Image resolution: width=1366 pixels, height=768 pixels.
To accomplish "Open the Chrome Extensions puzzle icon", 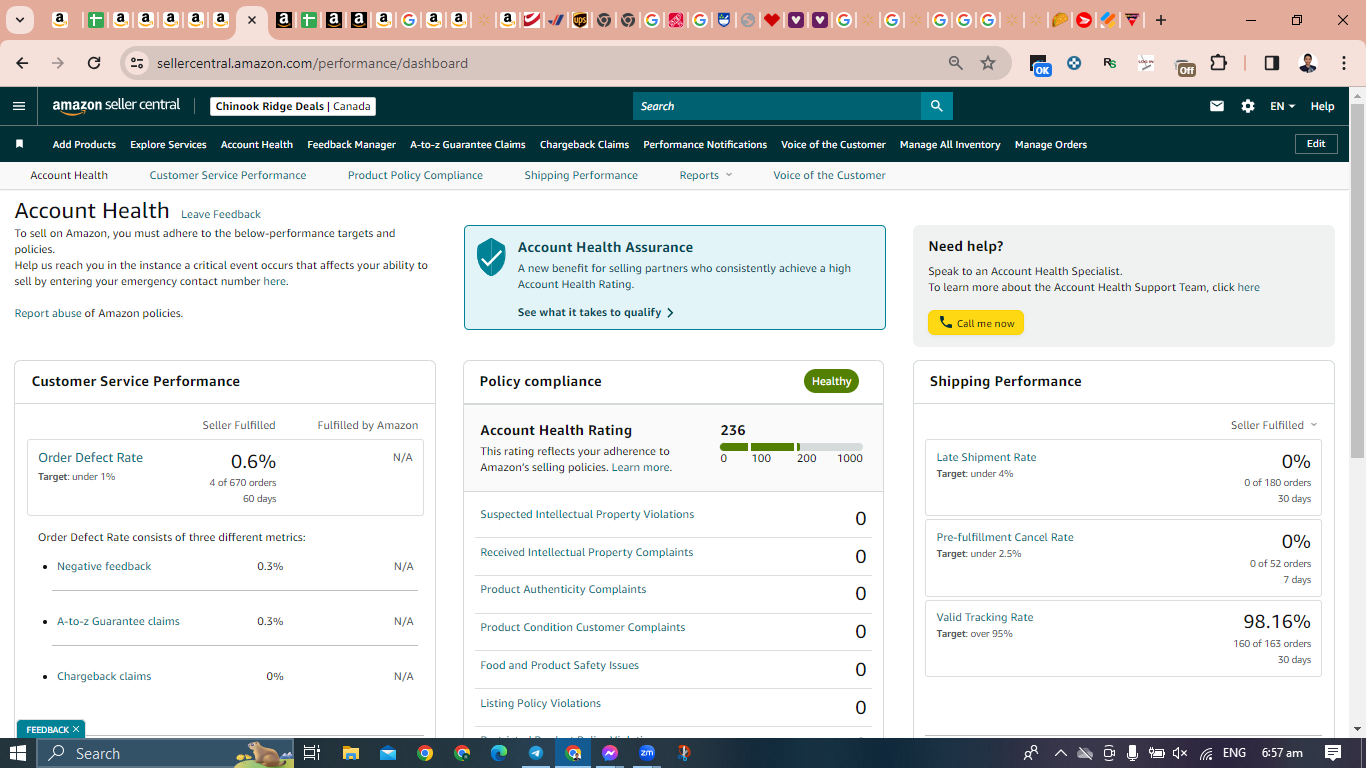I will (x=1218, y=63).
